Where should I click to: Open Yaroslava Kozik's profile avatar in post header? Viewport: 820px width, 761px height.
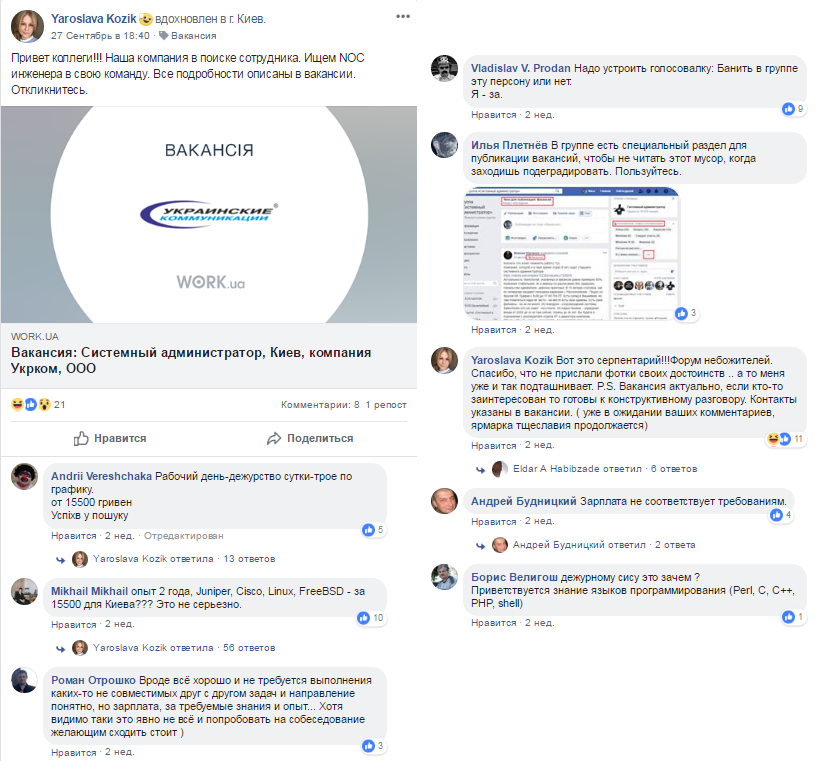(x=27, y=26)
